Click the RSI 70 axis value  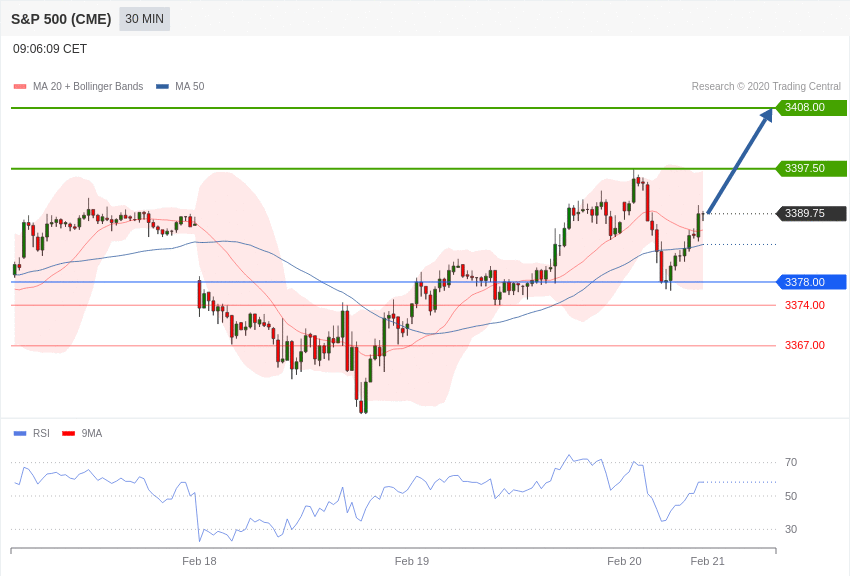click(x=791, y=462)
